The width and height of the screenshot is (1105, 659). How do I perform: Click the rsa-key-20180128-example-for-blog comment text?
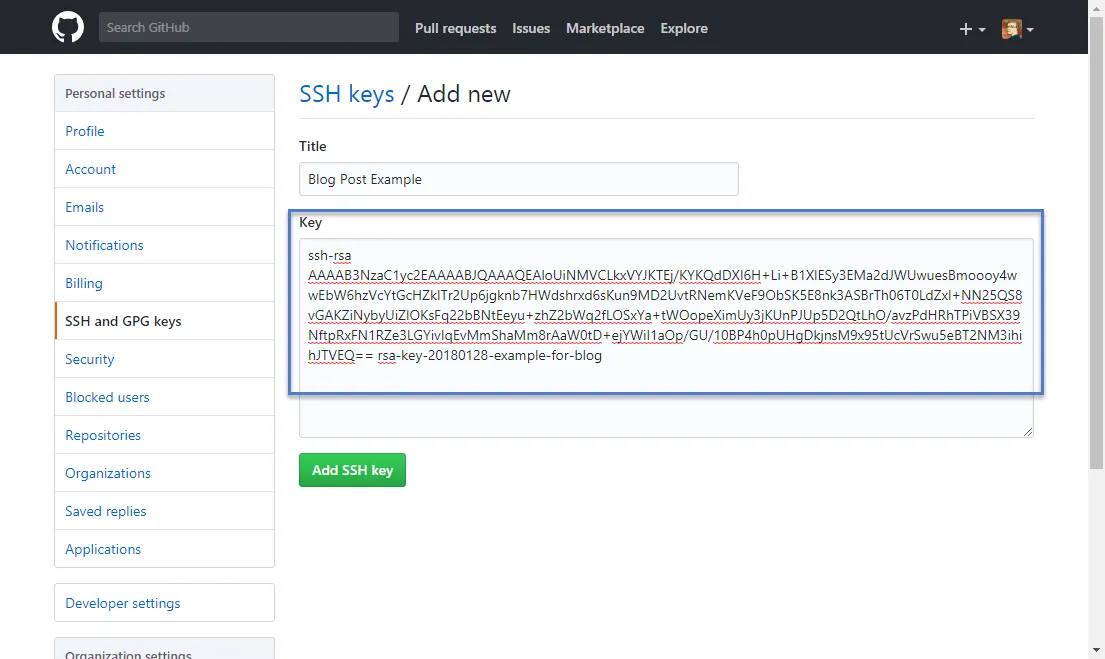tap(490, 355)
